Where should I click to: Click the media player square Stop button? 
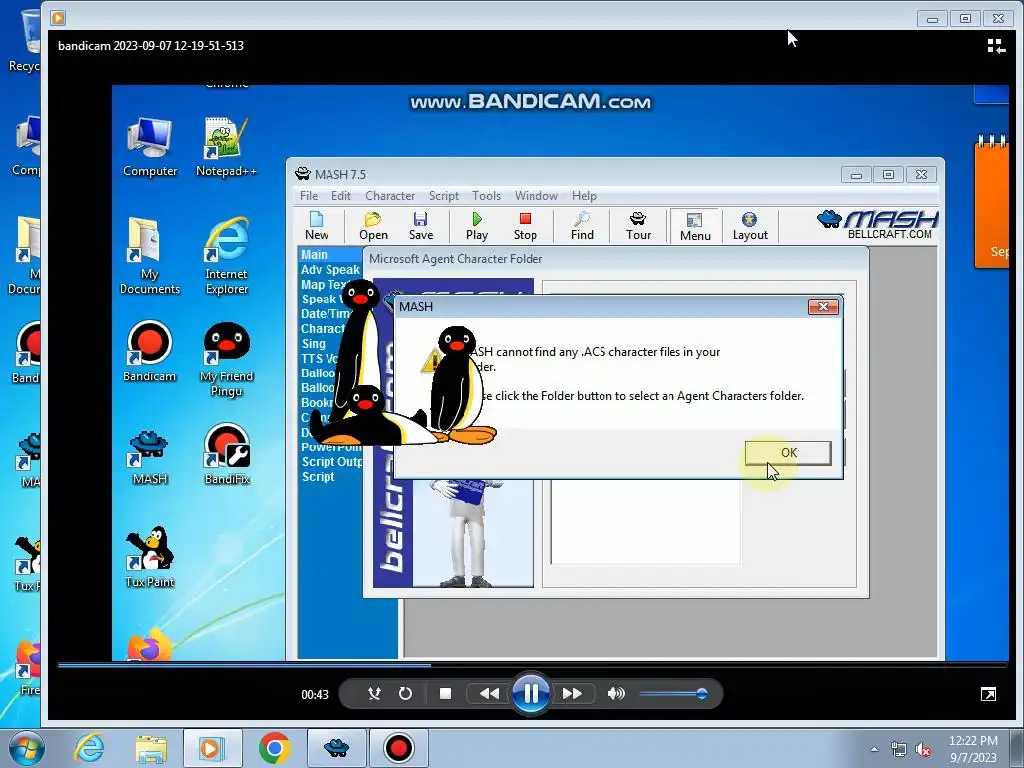[445, 694]
